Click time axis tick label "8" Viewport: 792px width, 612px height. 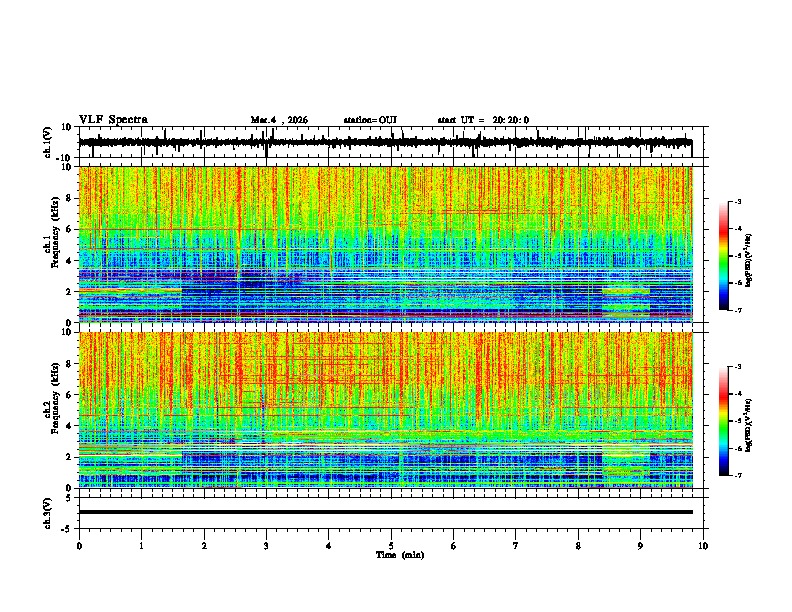(578, 546)
